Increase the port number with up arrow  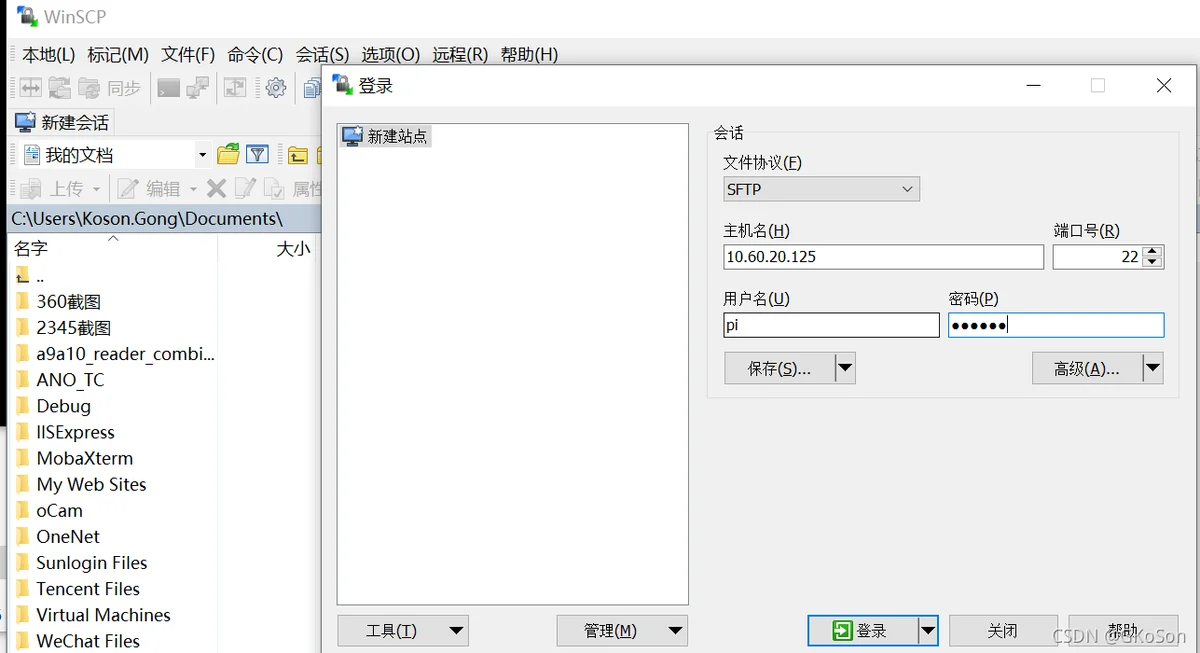point(1153,251)
